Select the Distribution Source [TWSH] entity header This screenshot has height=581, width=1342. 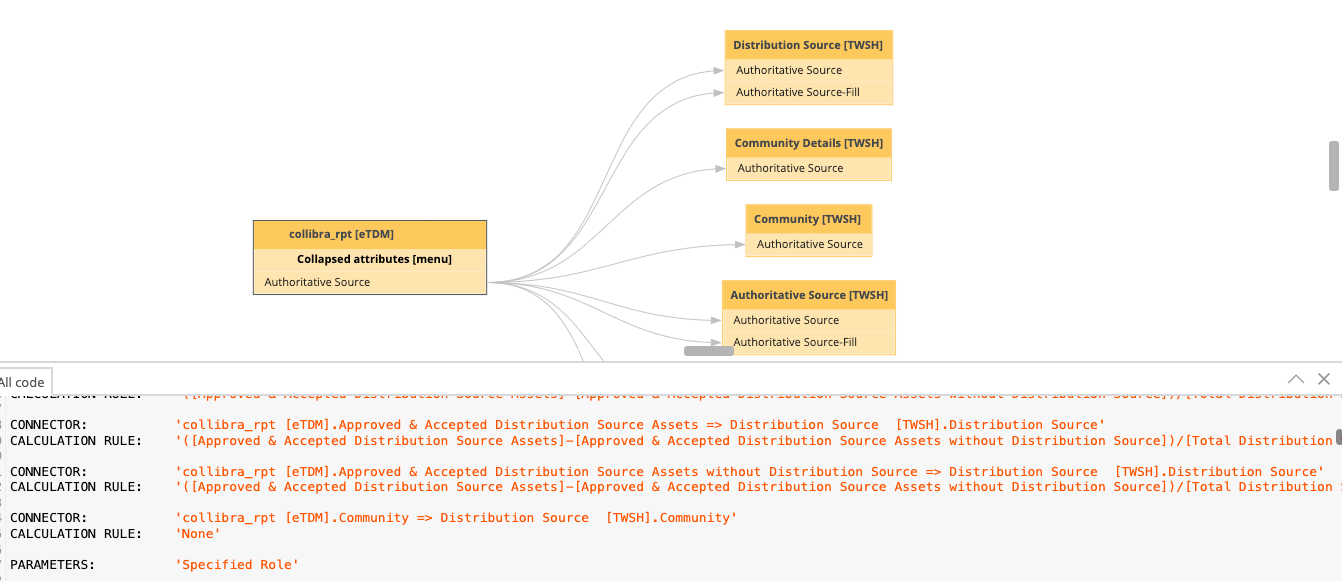(808, 44)
